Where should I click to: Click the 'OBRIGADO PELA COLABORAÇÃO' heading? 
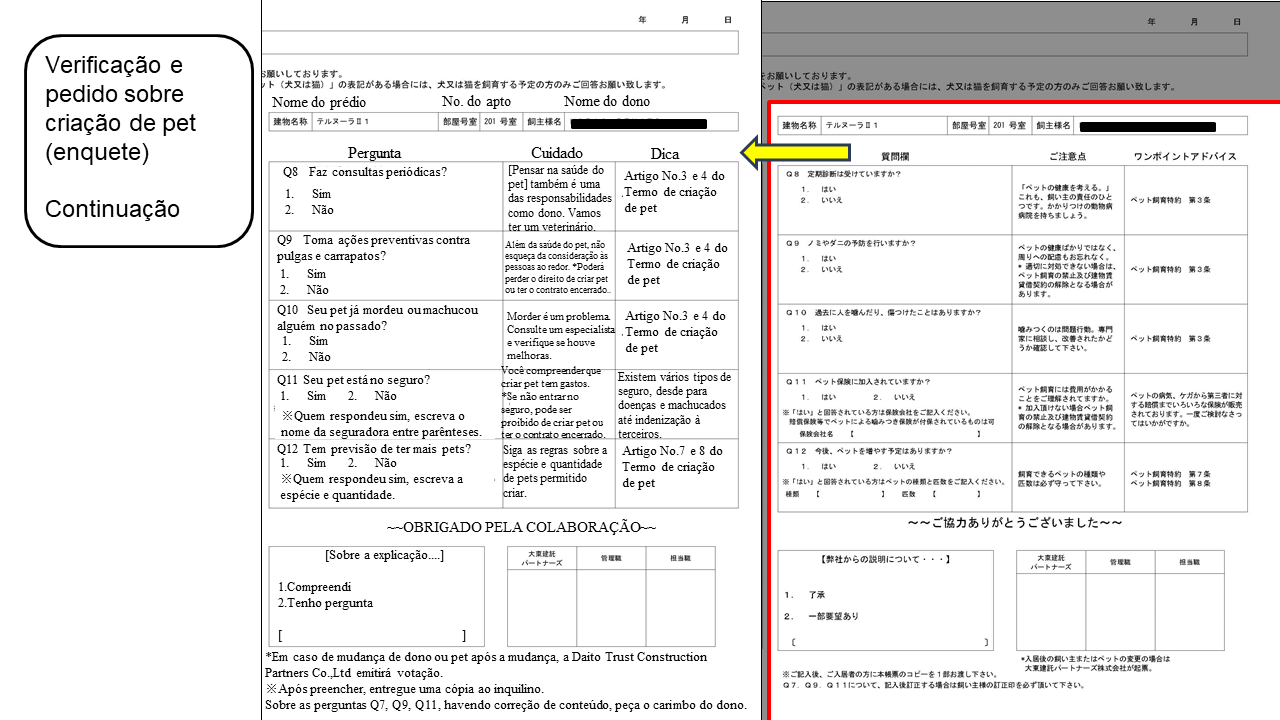521,526
